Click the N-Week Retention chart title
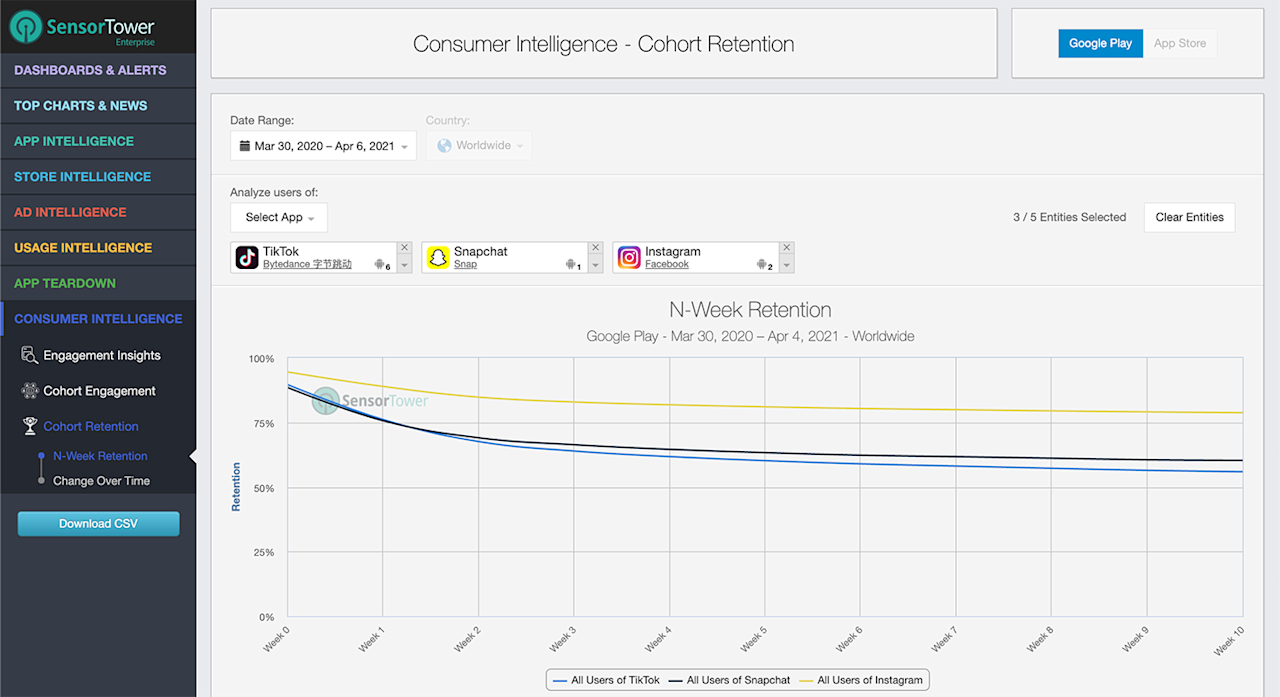 [750, 310]
